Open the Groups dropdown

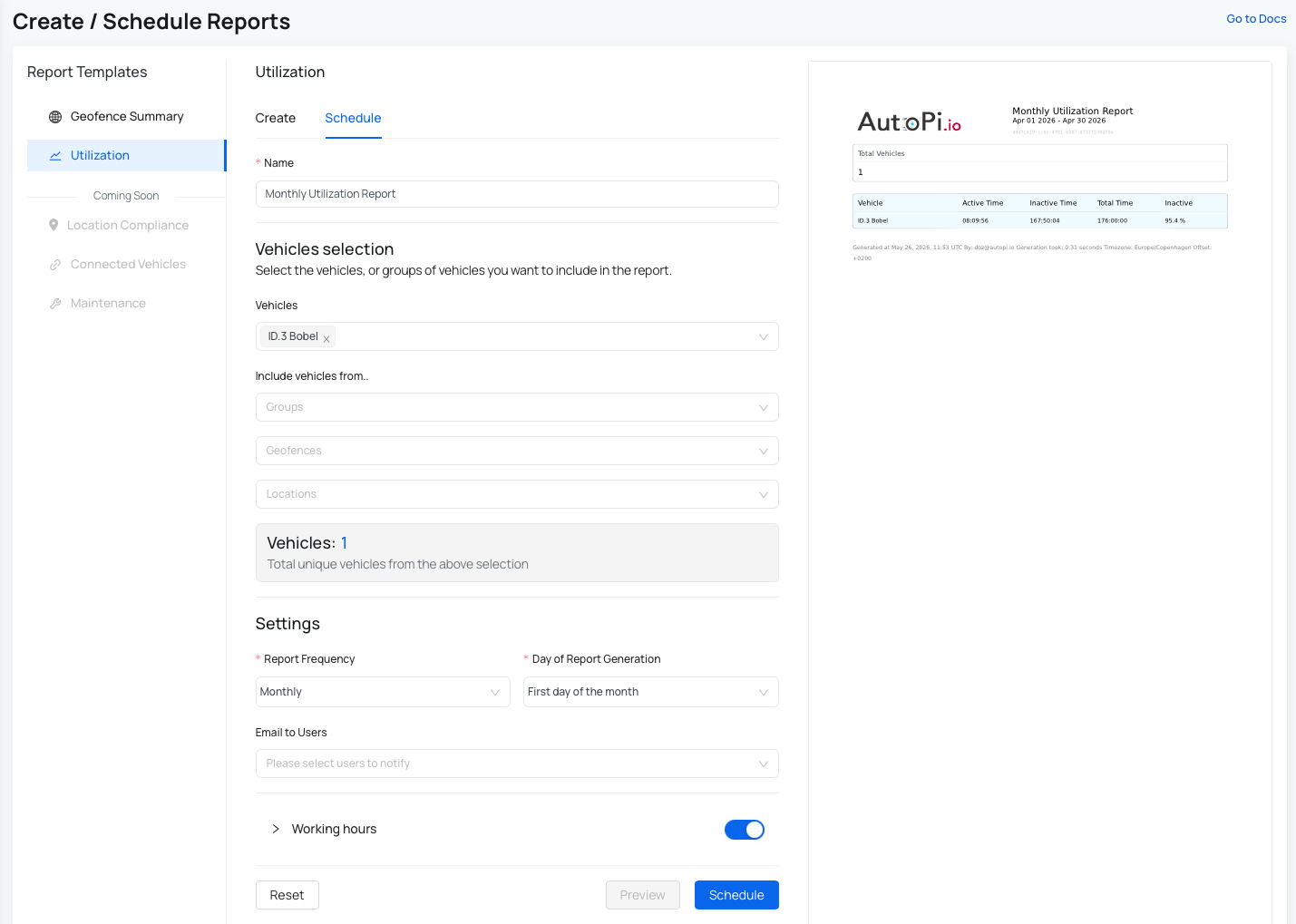[x=517, y=407]
